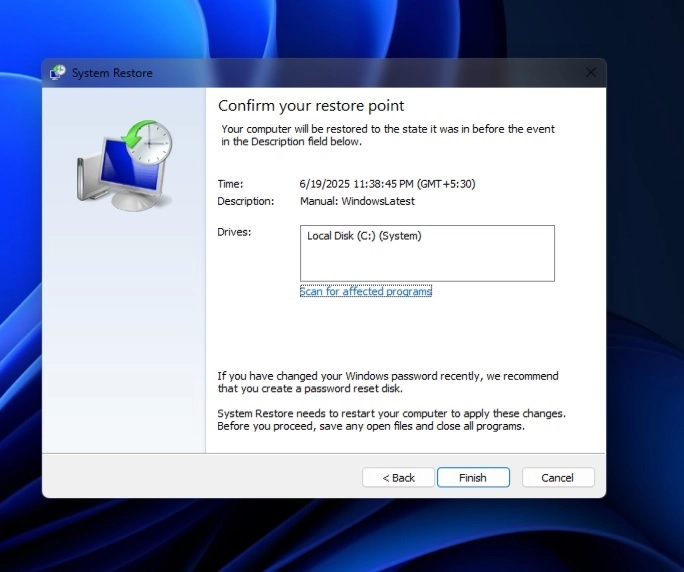Image resolution: width=684 pixels, height=572 pixels.
Task: Click the Description: field label
Action: tap(245, 201)
